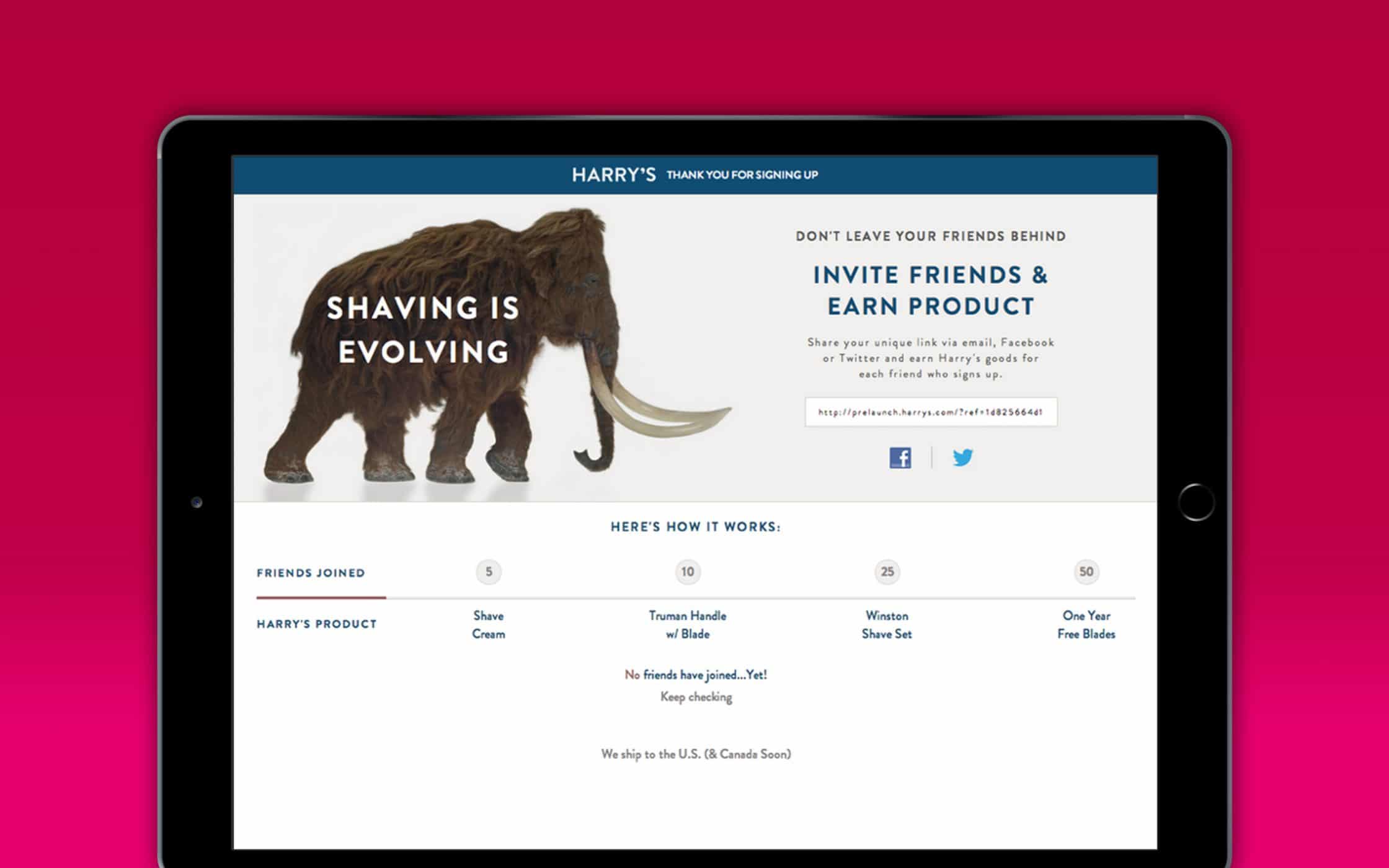The height and width of the screenshot is (868, 1389).
Task: Click the Winston Shave Set reward
Action: click(887, 625)
